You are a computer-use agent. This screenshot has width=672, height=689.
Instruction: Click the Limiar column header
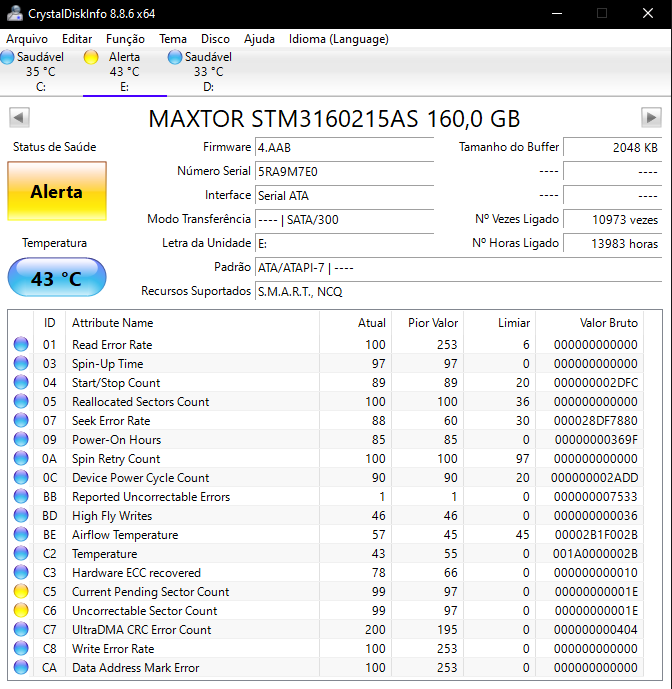[x=500, y=323]
